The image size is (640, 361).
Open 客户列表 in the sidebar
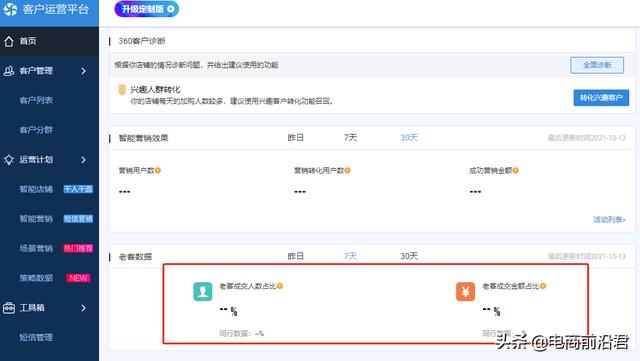tap(36, 100)
